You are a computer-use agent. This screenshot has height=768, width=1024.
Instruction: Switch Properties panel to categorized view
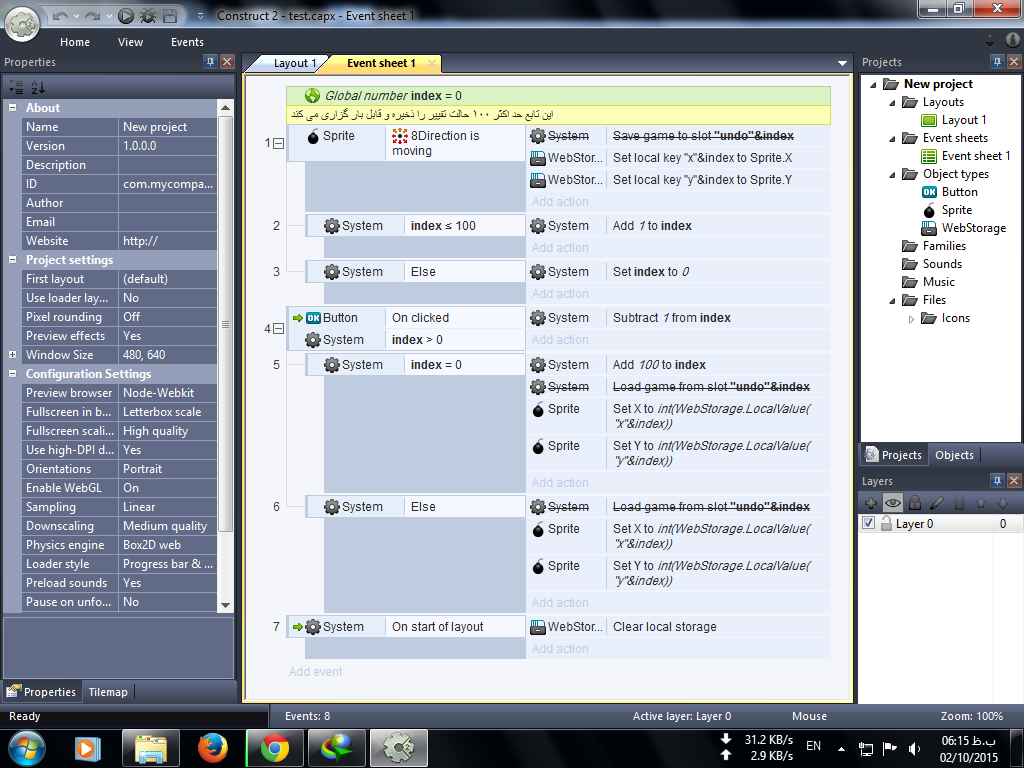coord(16,87)
